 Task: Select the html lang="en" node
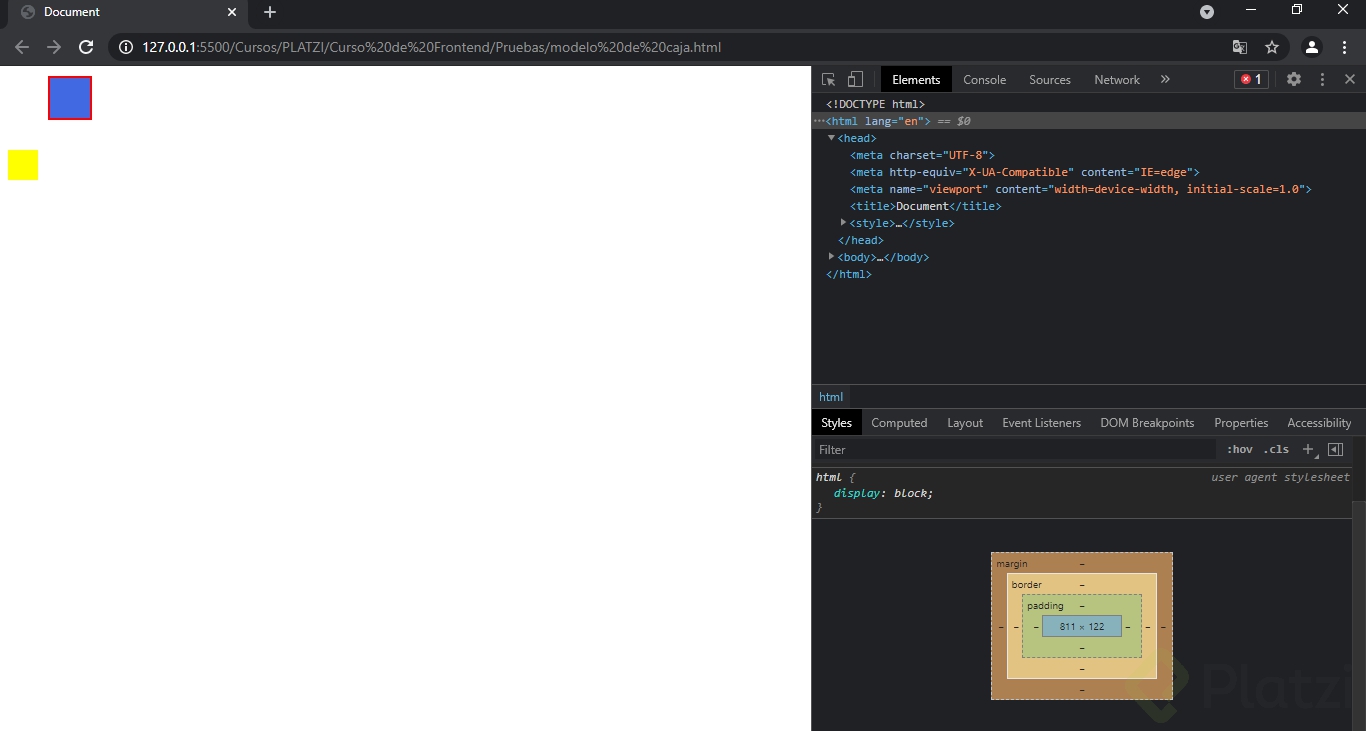click(x=878, y=121)
